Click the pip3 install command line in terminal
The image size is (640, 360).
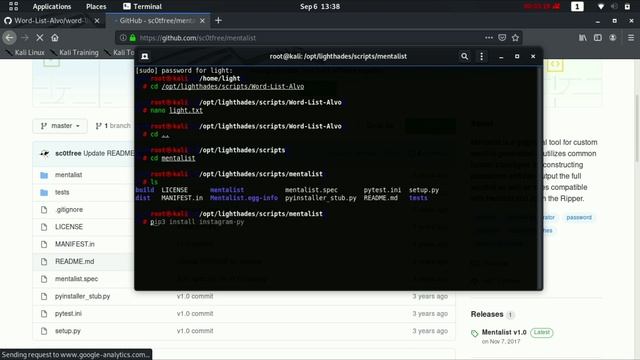pos(197,222)
